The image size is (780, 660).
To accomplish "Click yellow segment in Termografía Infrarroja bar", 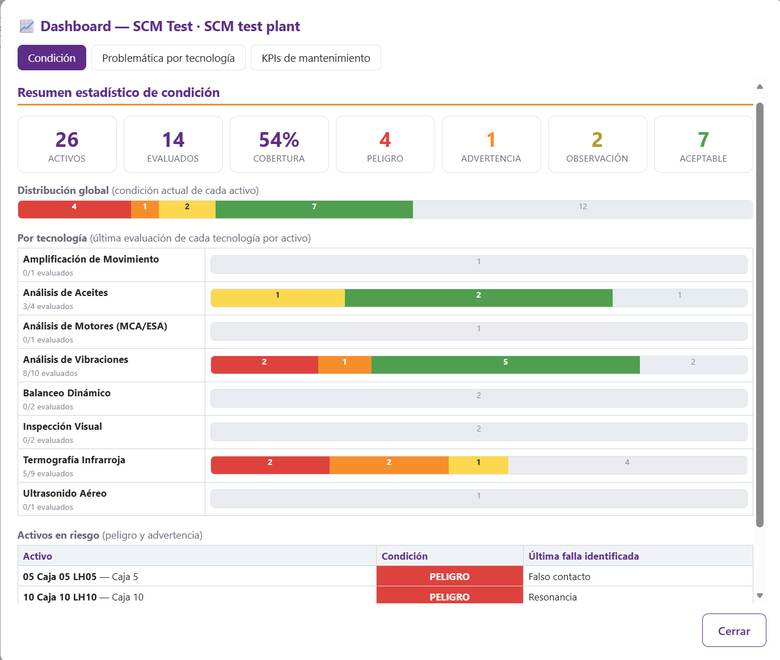I will [479, 465].
